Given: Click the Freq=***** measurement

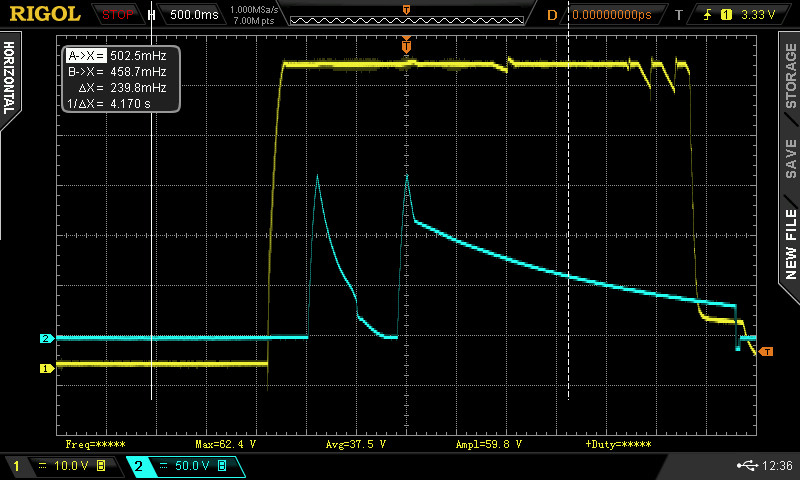Looking at the screenshot, I should (x=95, y=444).
